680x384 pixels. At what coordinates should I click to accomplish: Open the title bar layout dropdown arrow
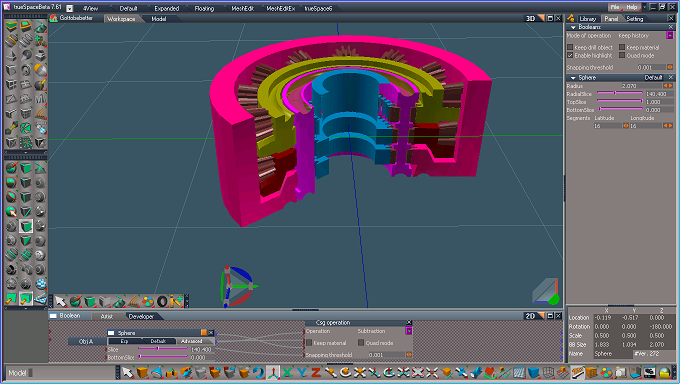tap(69, 8)
